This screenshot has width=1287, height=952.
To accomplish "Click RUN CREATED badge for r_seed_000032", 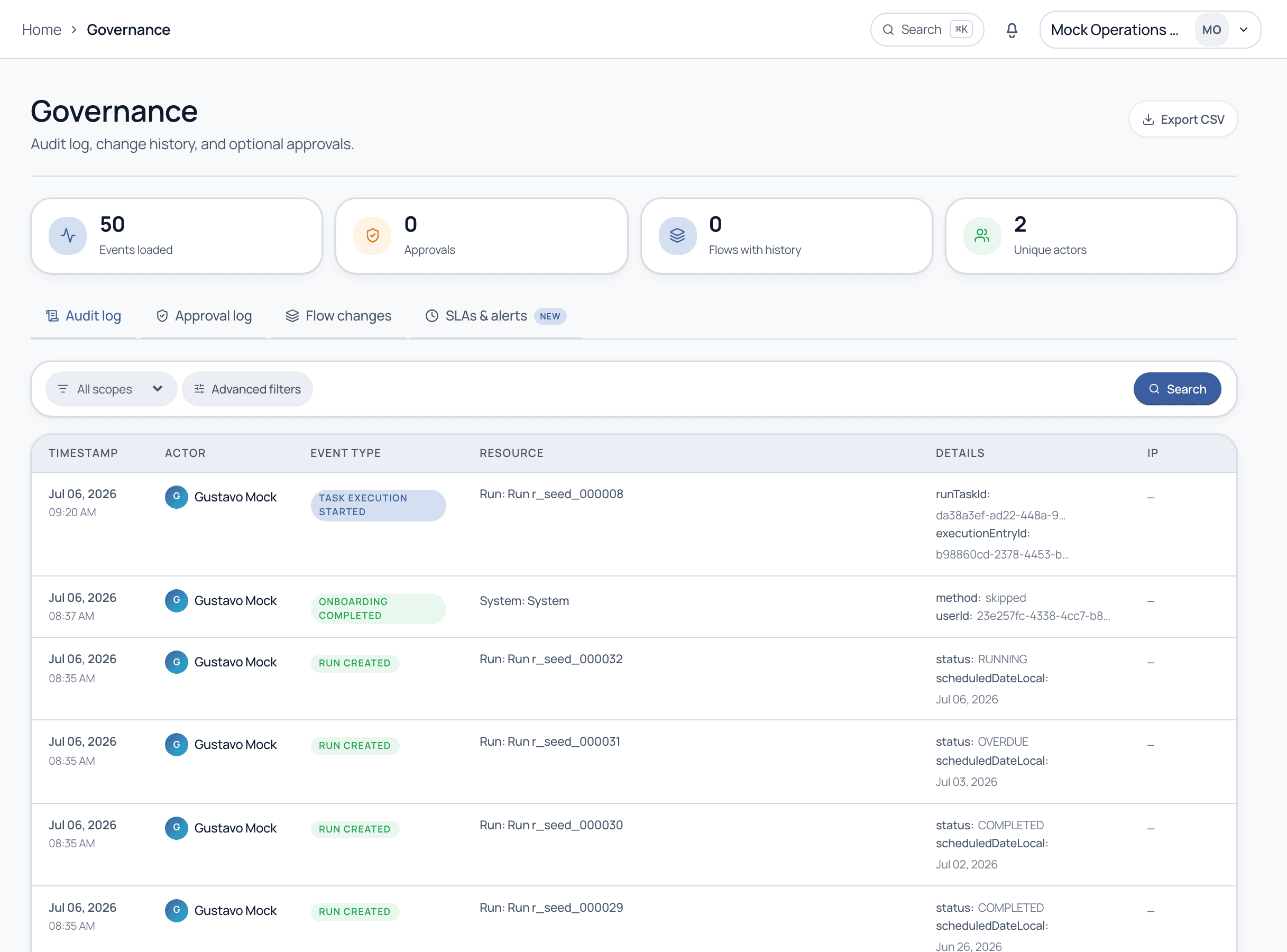I will 355,663.
